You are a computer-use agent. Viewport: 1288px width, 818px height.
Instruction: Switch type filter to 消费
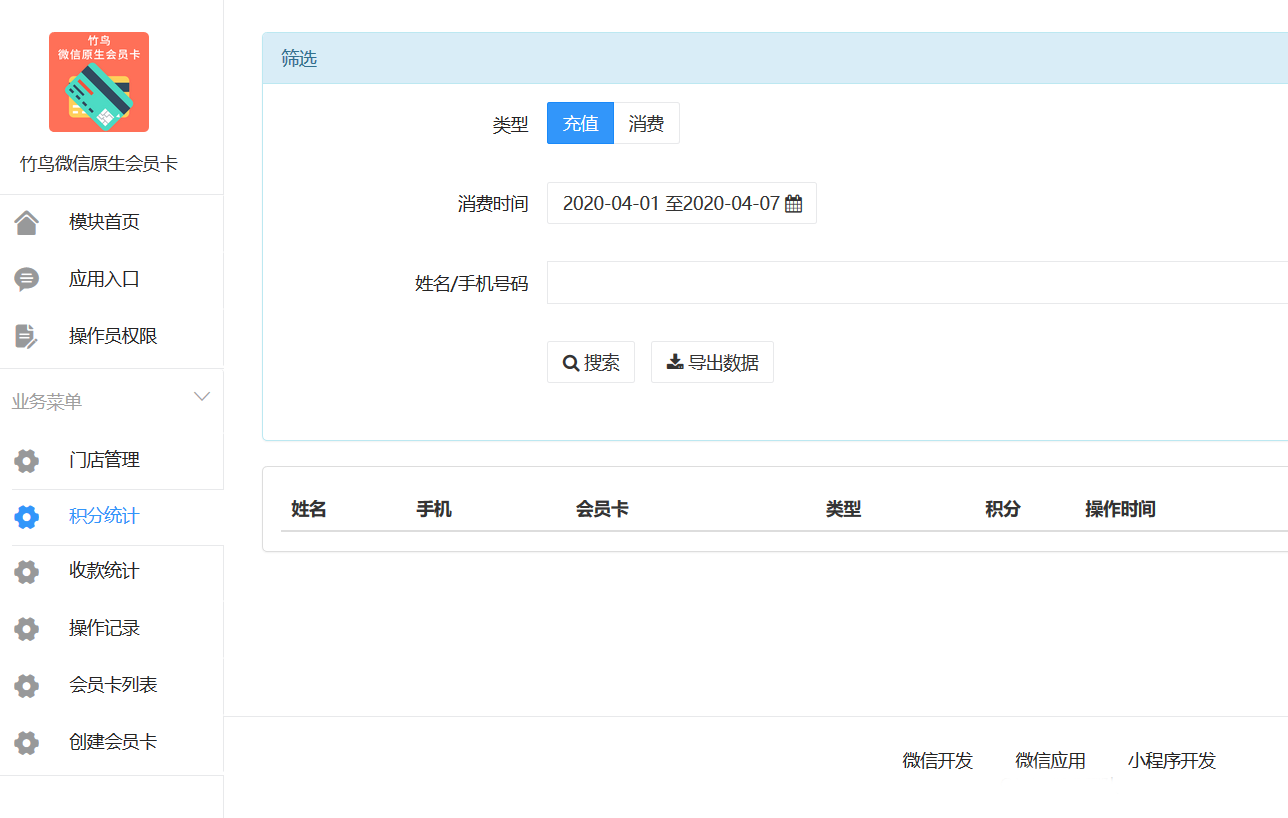646,123
